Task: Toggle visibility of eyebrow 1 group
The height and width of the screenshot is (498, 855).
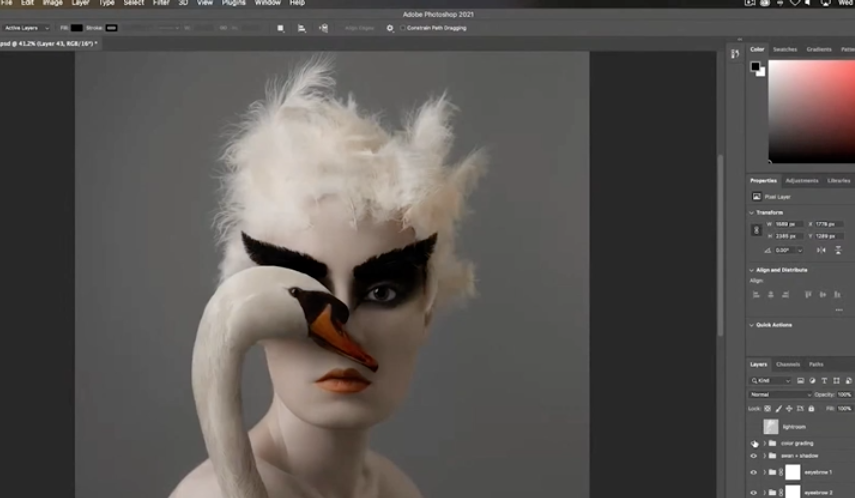Action: (x=754, y=472)
